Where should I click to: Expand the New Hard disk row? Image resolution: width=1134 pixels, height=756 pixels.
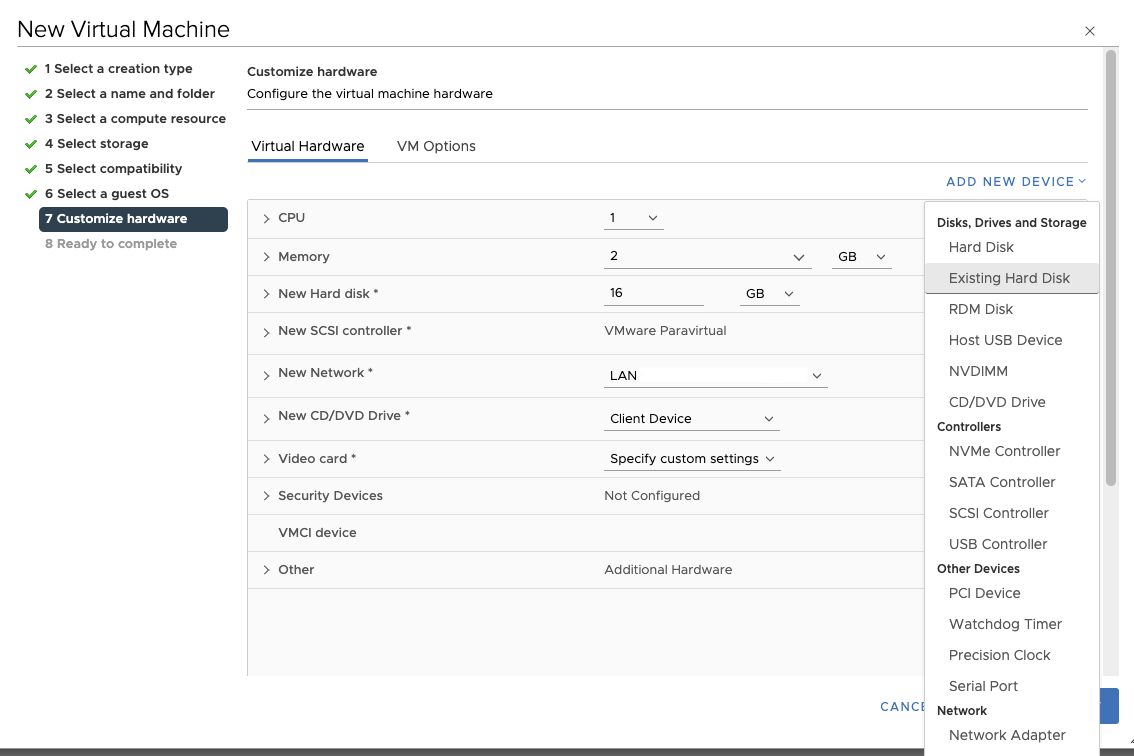pyautogui.click(x=267, y=294)
